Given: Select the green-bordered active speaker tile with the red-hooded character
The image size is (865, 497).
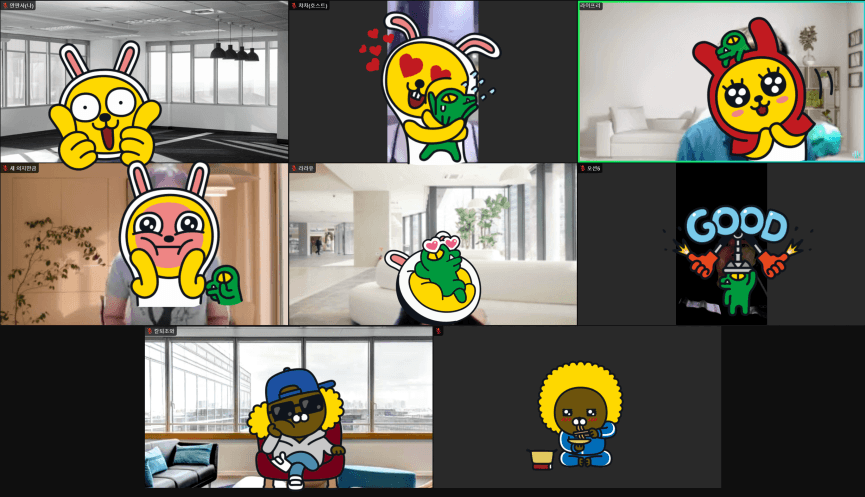Looking at the screenshot, I should [x=721, y=82].
